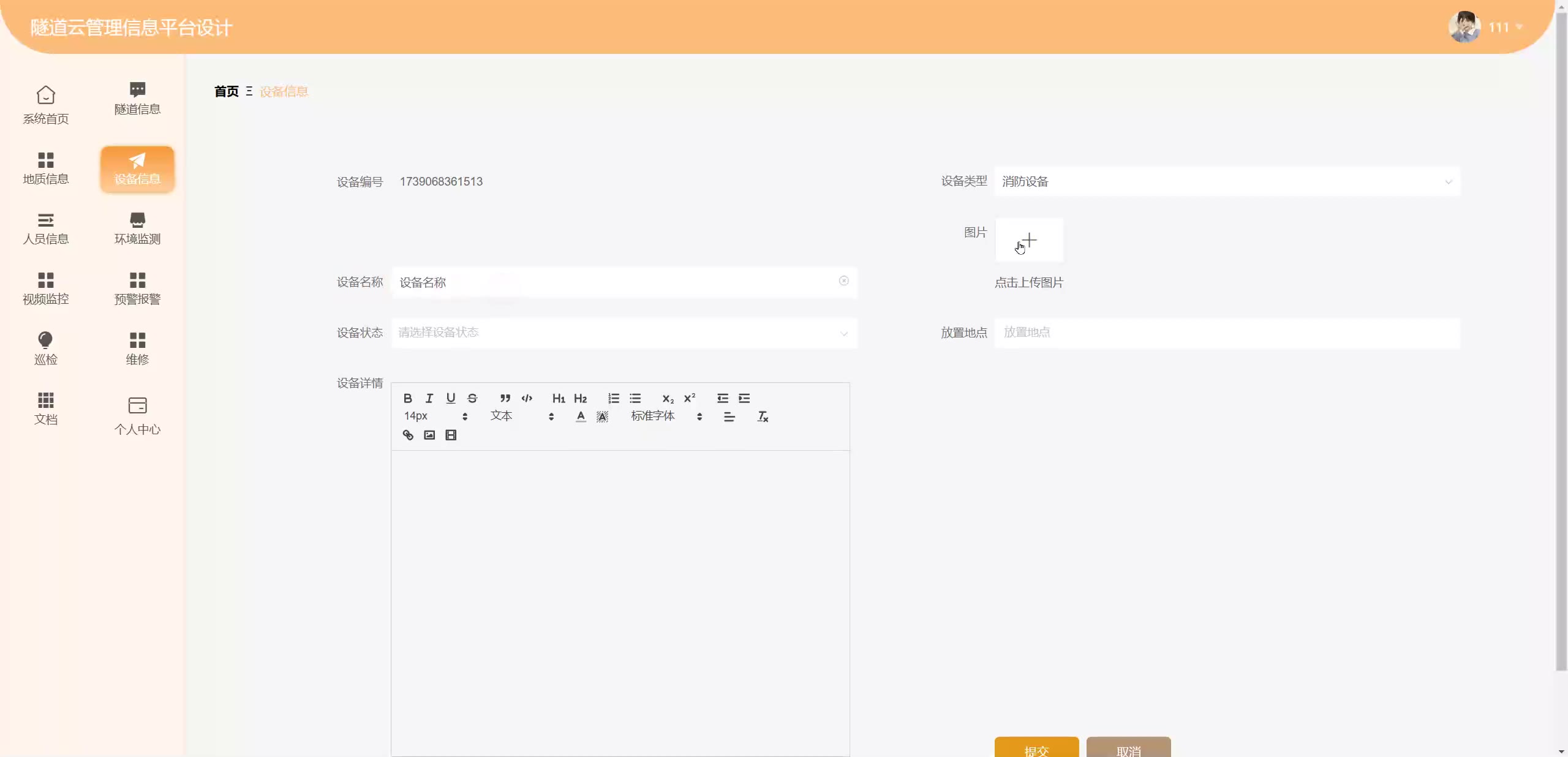Toggle underline formatting button
The height and width of the screenshot is (757, 1568).
tap(451, 398)
